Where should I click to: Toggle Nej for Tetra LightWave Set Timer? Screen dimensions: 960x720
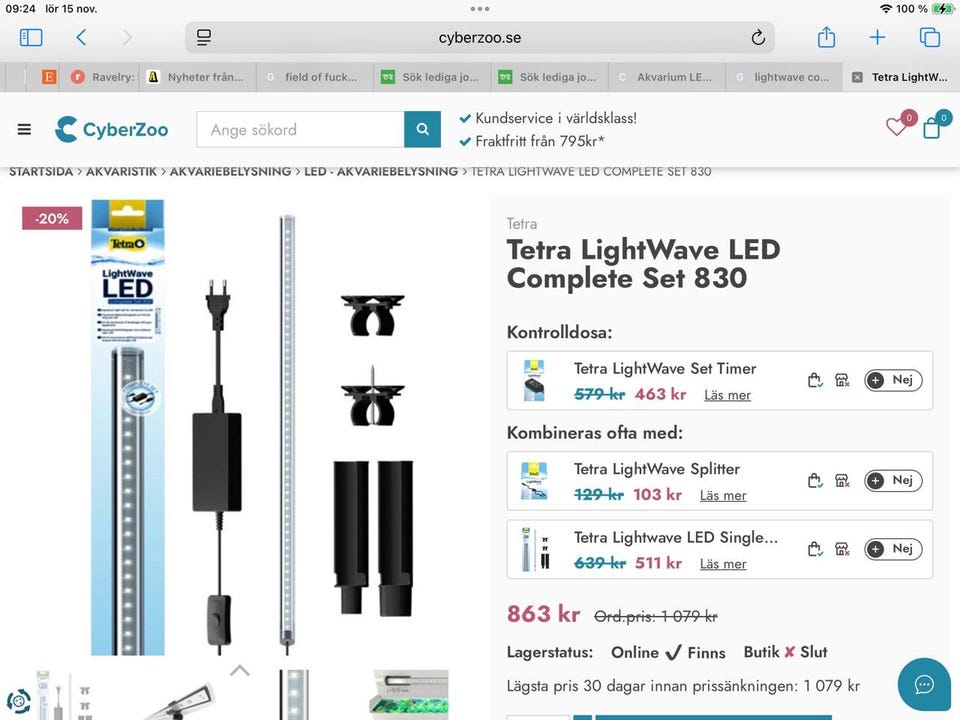point(893,380)
